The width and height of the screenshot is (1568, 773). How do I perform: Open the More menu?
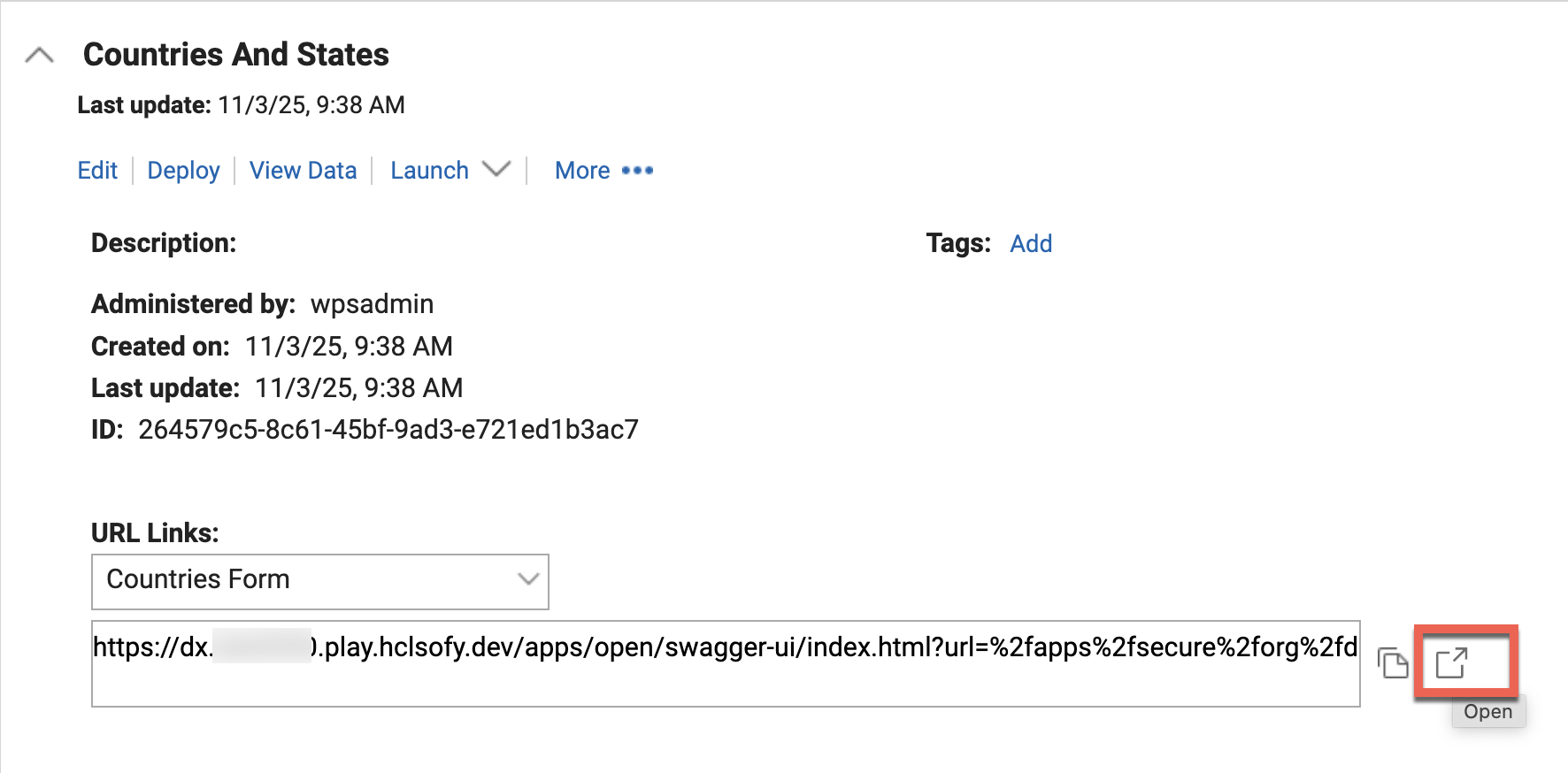[582, 171]
